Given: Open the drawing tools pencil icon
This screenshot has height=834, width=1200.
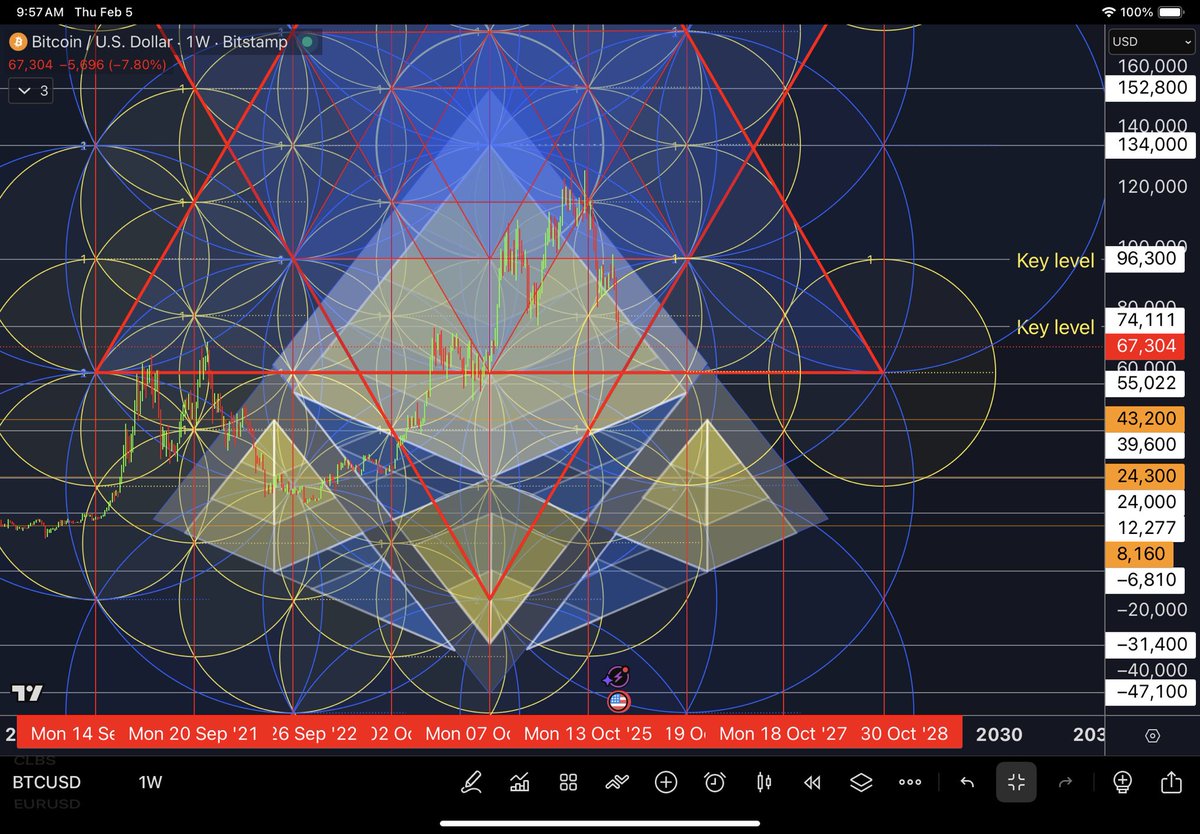Looking at the screenshot, I should tap(472, 782).
